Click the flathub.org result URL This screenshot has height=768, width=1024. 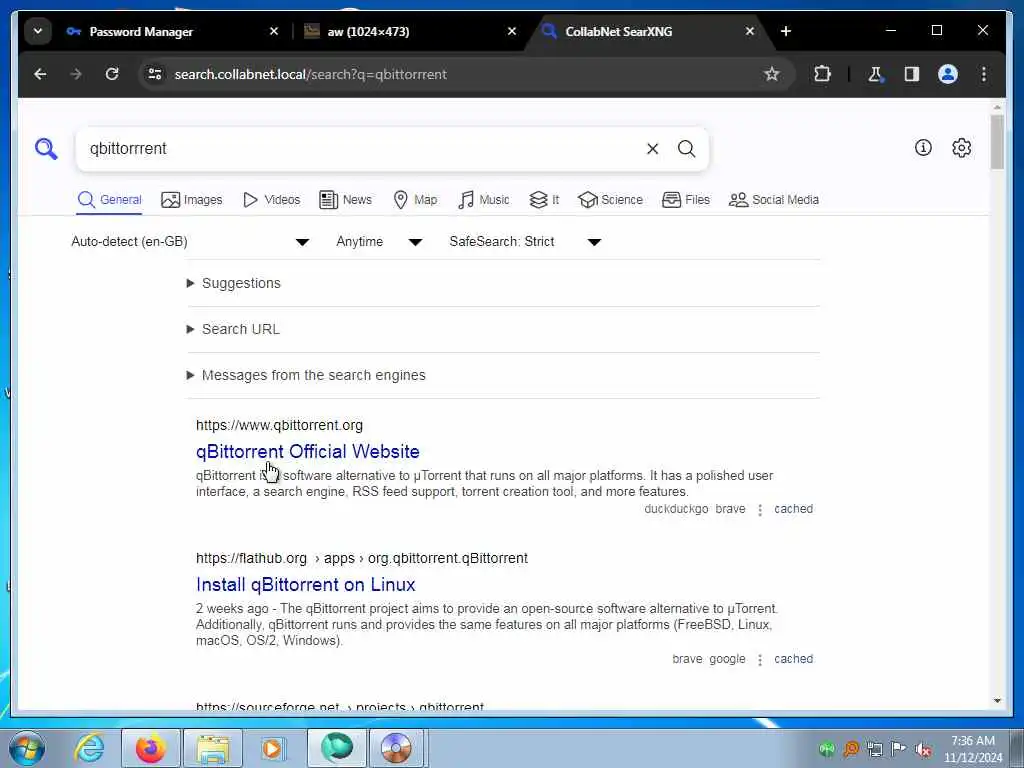[362, 558]
